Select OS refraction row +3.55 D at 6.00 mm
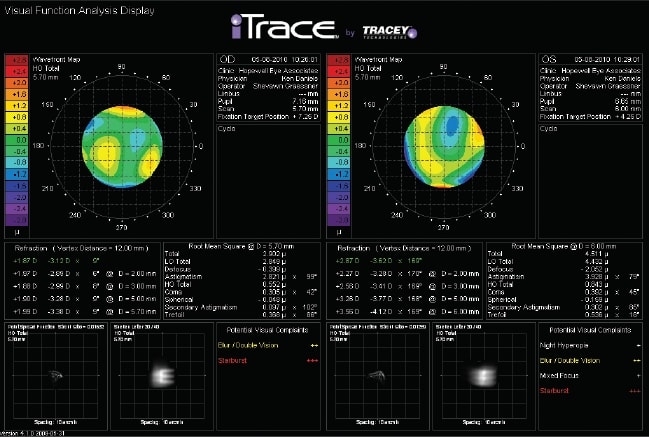 (x=407, y=312)
